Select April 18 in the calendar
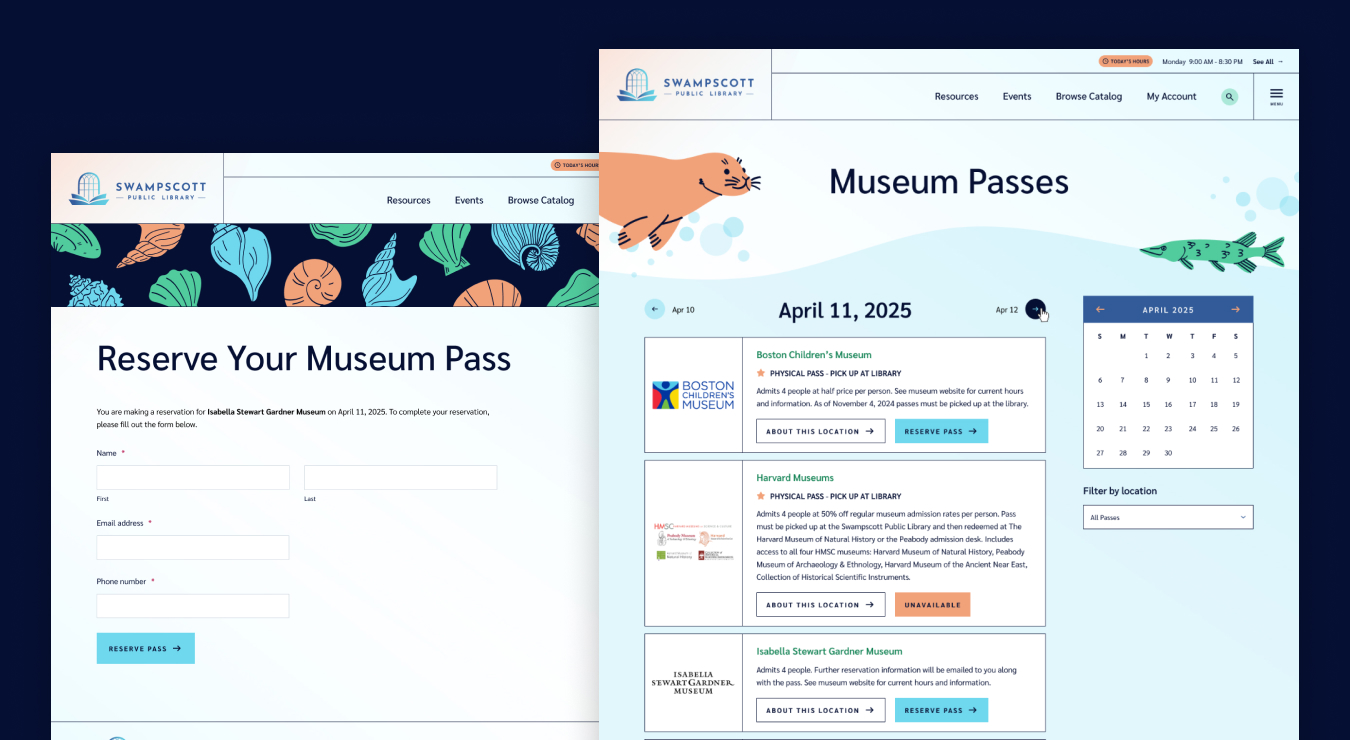 (x=1214, y=404)
